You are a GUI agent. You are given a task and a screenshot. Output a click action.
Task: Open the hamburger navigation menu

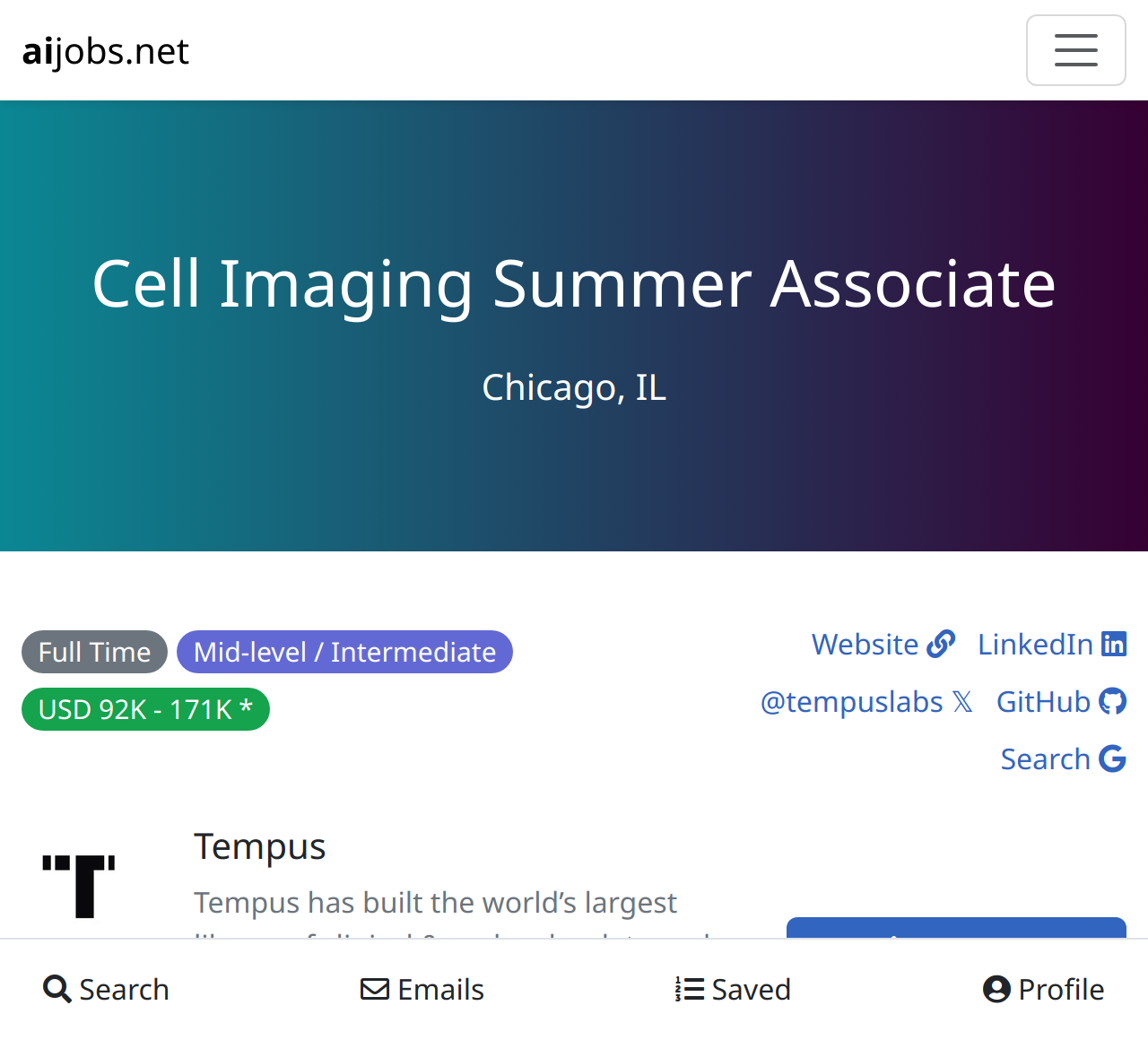(x=1075, y=50)
